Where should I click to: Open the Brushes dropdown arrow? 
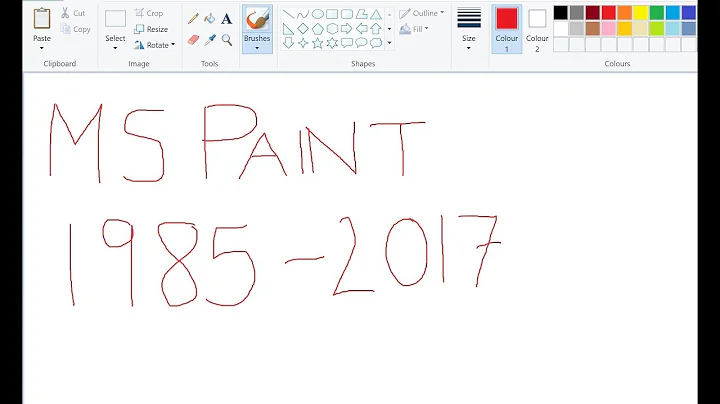click(x=257, y=48)
